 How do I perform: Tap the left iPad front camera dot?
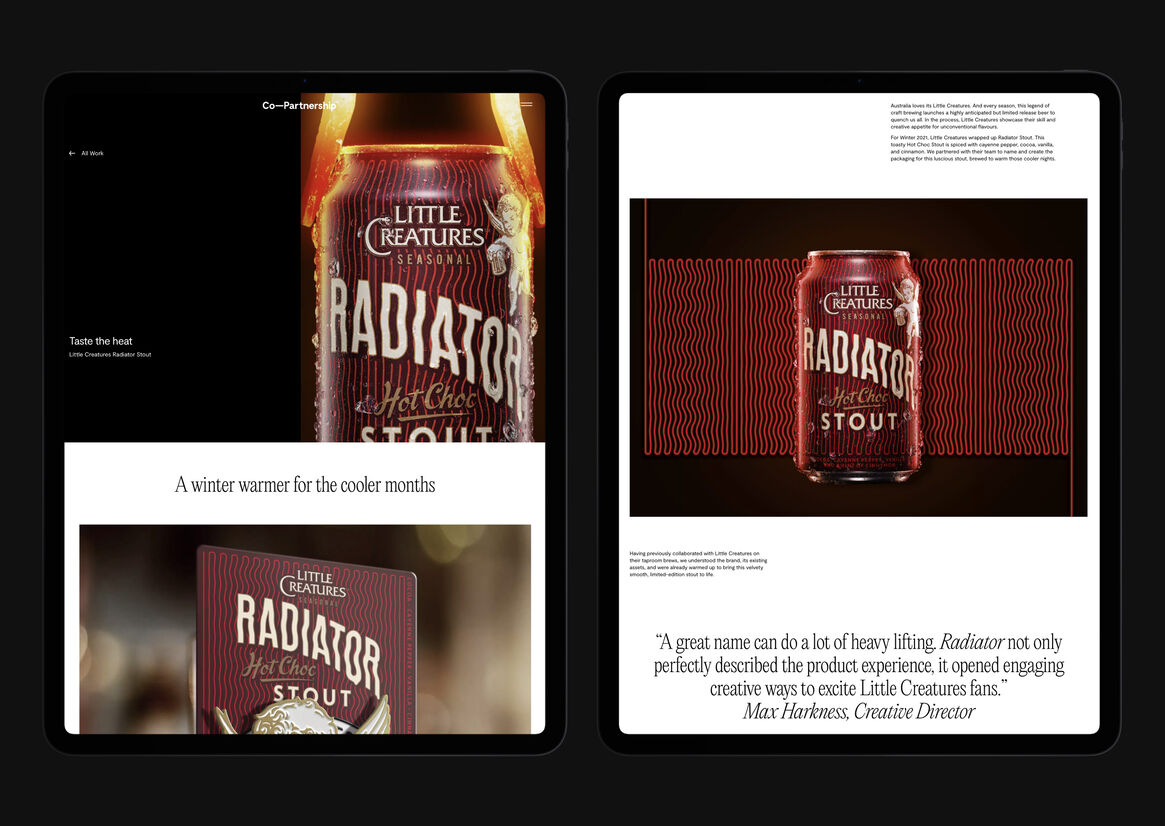(x=305, y=81)
